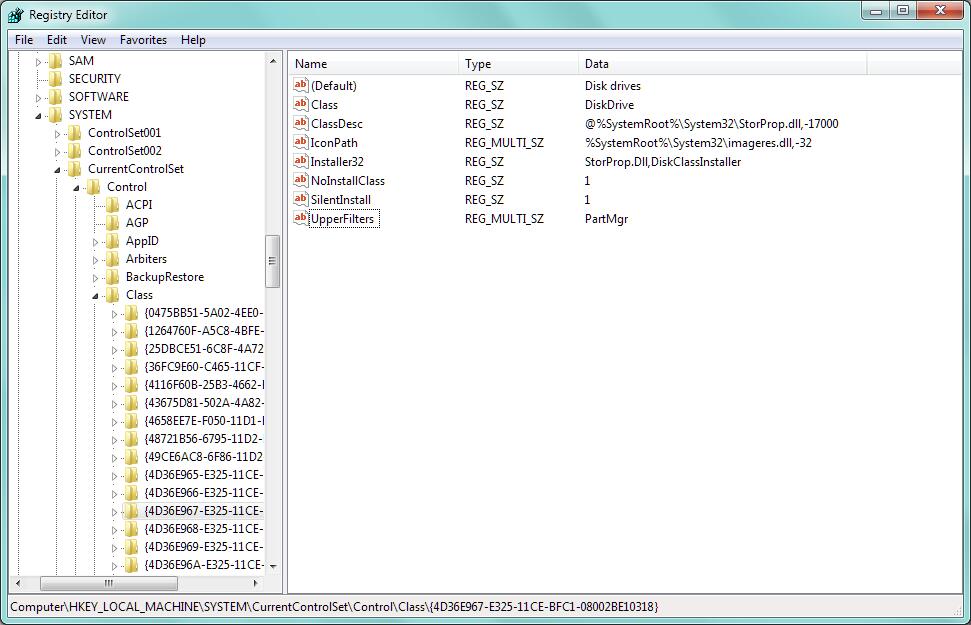Click the tree scroll down arrow
The height and width of the screenshot is (625, 971).
(x=272, y=566)
